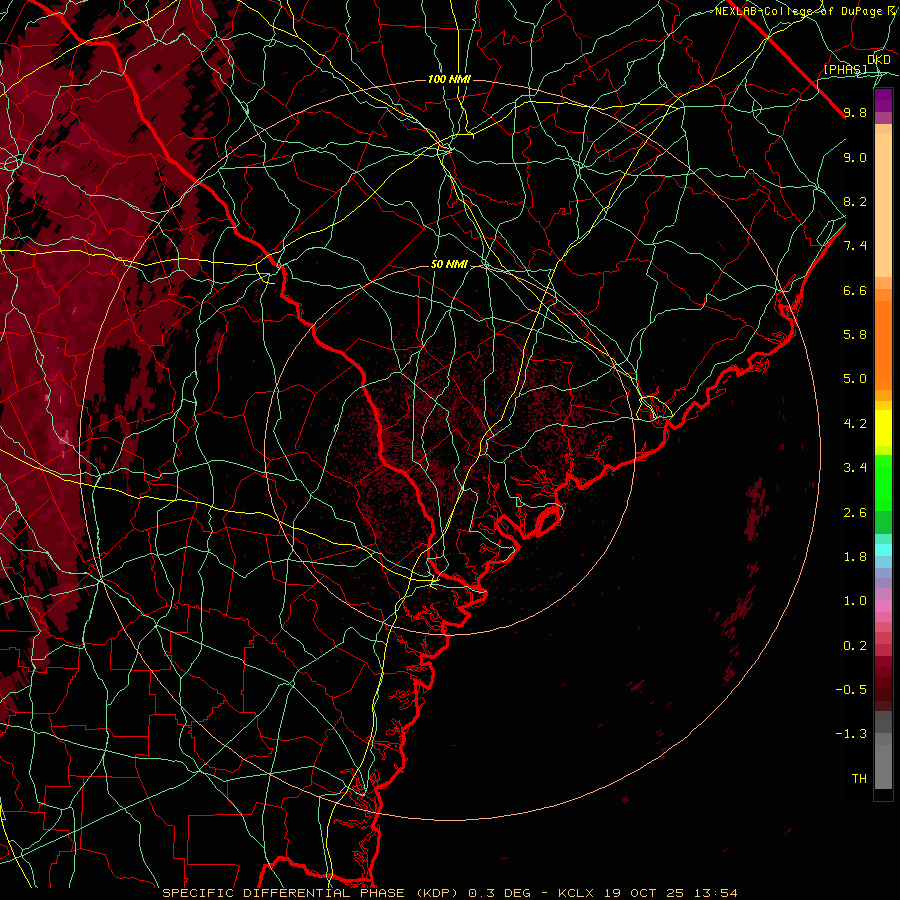Click the bright green segment of color bar
Image resolution: width=900 pixels, height=900 pixels.
pos(883,483)
